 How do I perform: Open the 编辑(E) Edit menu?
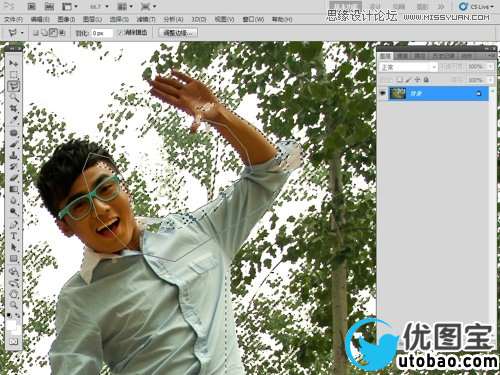point(40,19)
